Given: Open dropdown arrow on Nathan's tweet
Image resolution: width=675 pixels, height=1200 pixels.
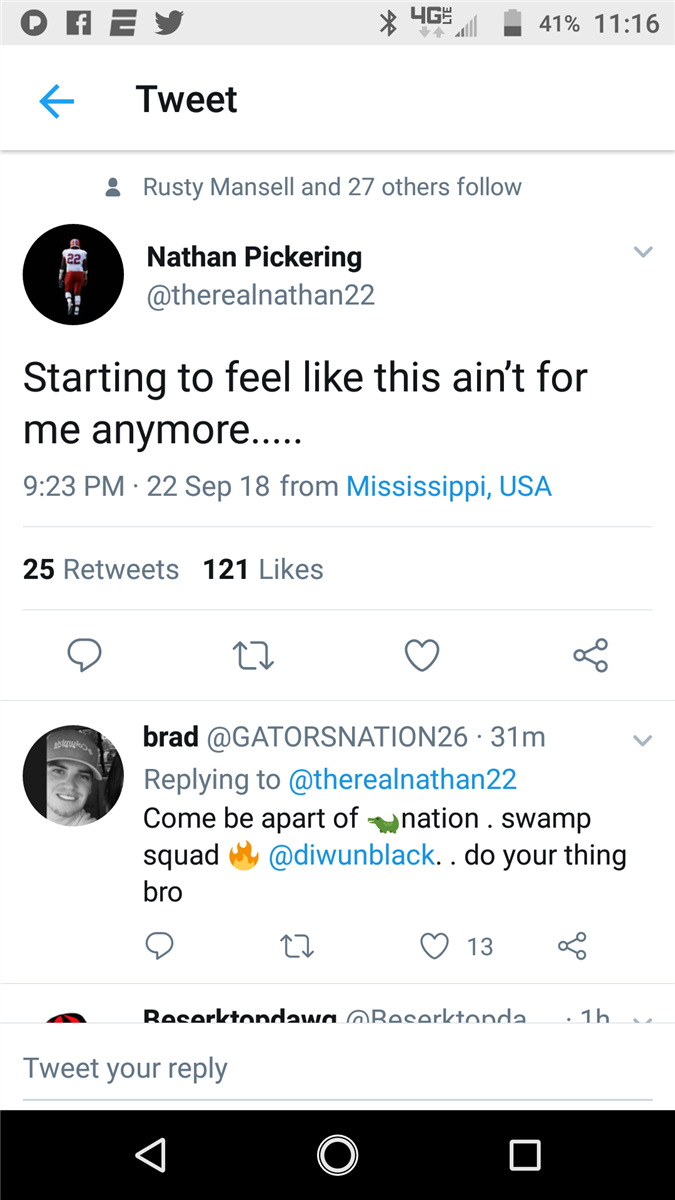Looking at the screenshot, I should 643,252.
